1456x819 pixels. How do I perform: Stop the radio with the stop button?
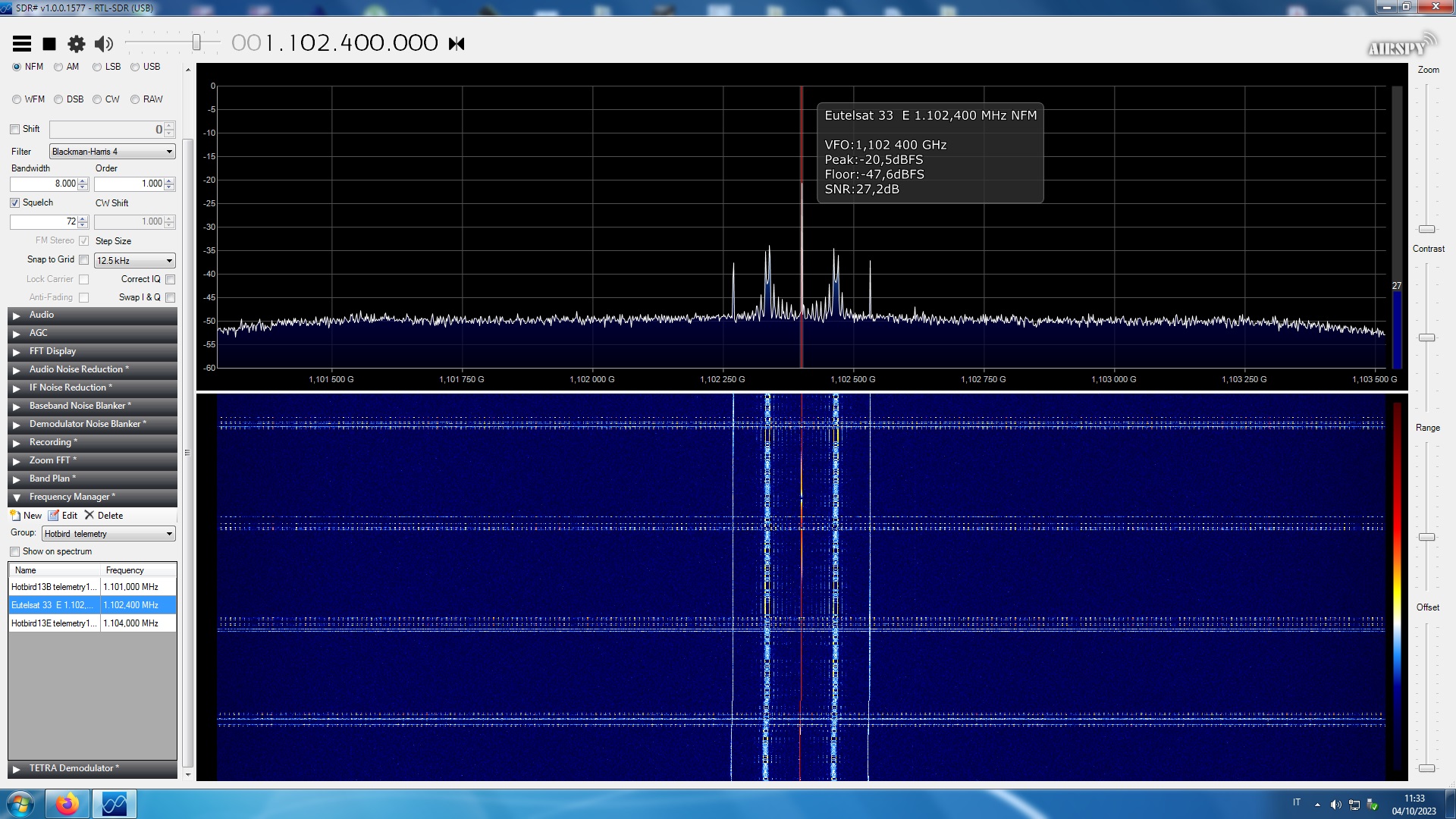pos(49,44)
